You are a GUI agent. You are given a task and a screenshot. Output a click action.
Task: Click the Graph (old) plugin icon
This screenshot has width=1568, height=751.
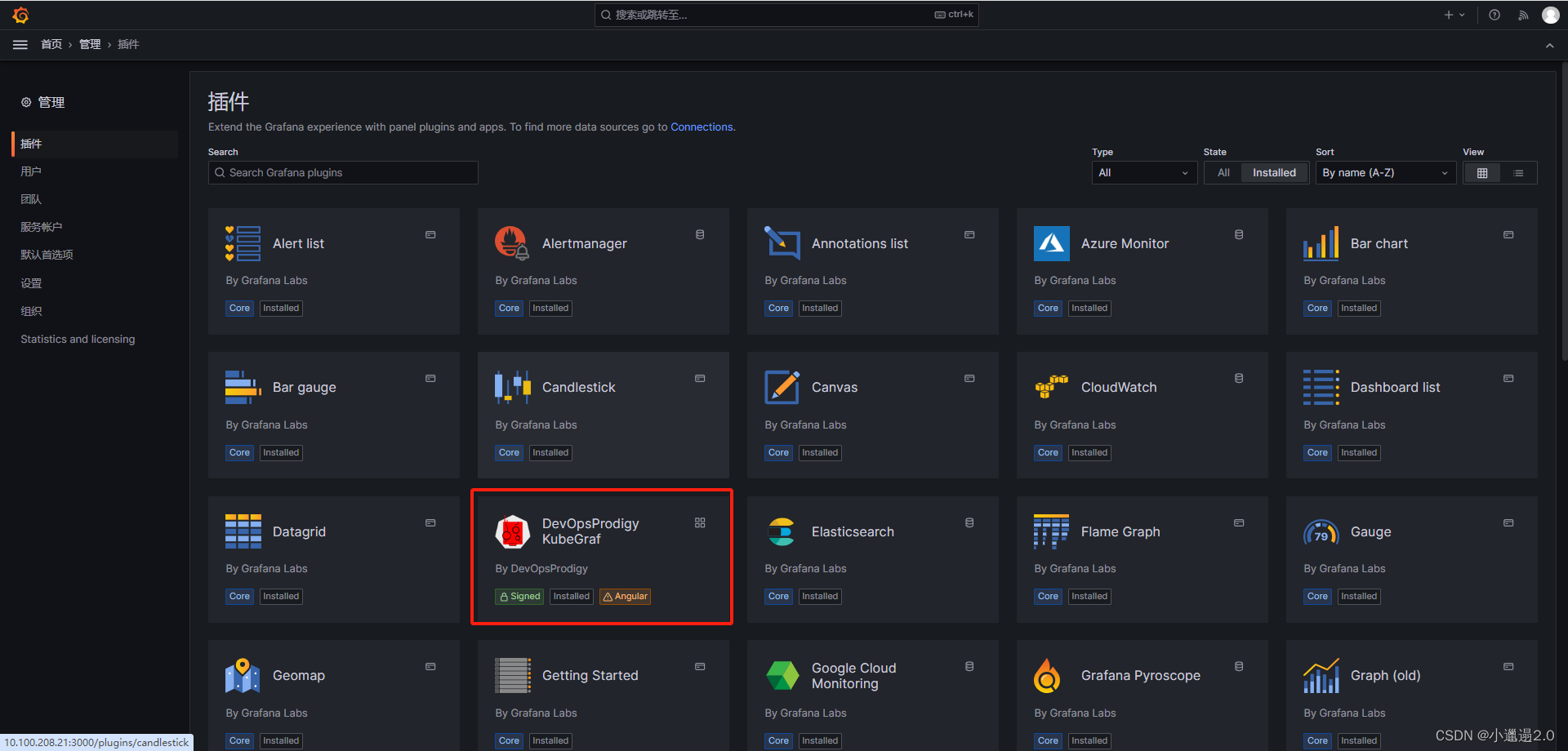click(x=1321, y=675)
